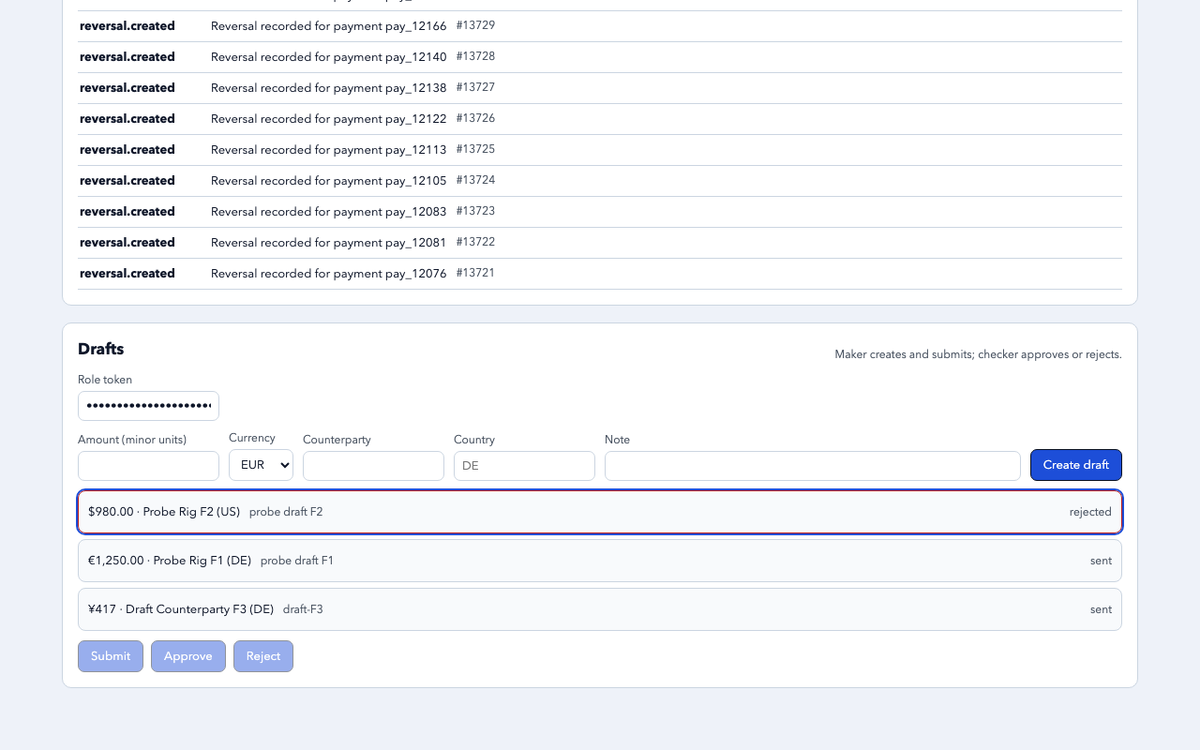The width and height of the screenshot is (1200, 750).
Task: Focus the Role token password field
Action: click(x=148, y=406)
